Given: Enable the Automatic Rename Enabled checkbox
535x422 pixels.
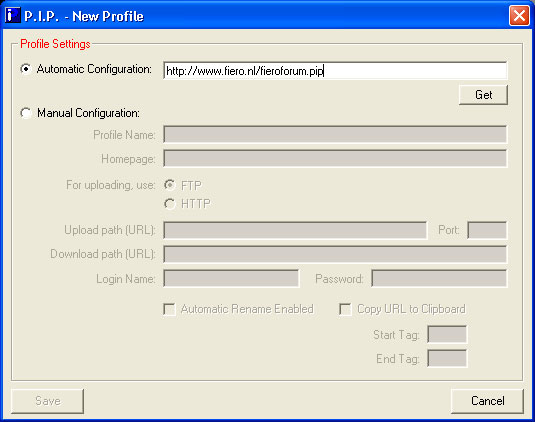Looking at the screenshot, I should pyautogui.click(x=170, y=309).
